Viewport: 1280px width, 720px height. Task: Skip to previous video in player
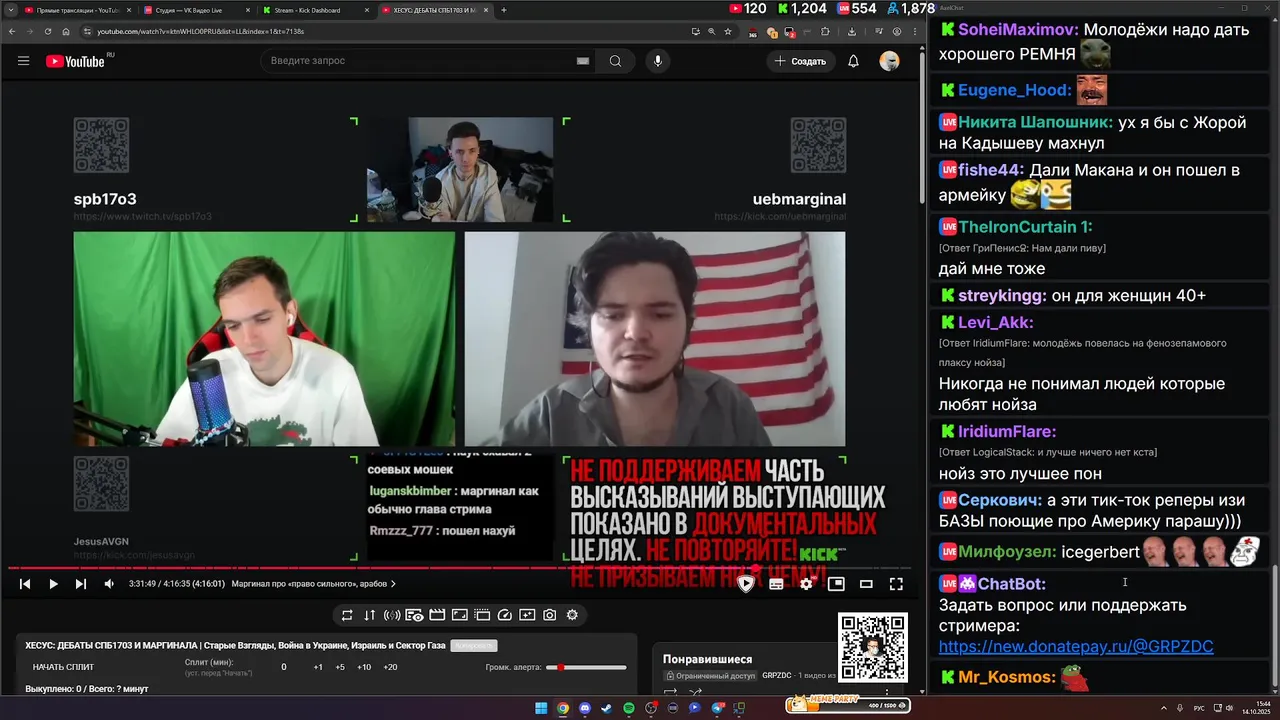pyautogui.click(x=25, y=584)
